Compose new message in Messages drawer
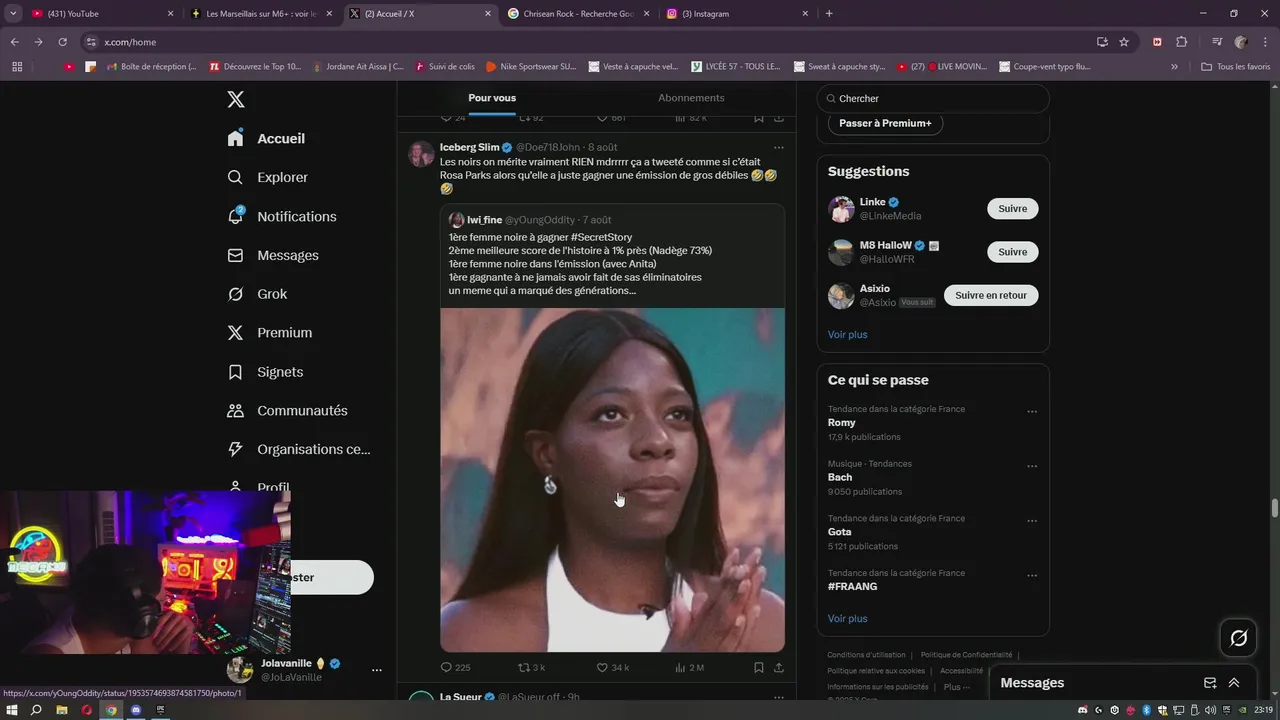1280x720 pixels. pyautogui.click(x=1210, y=683)
